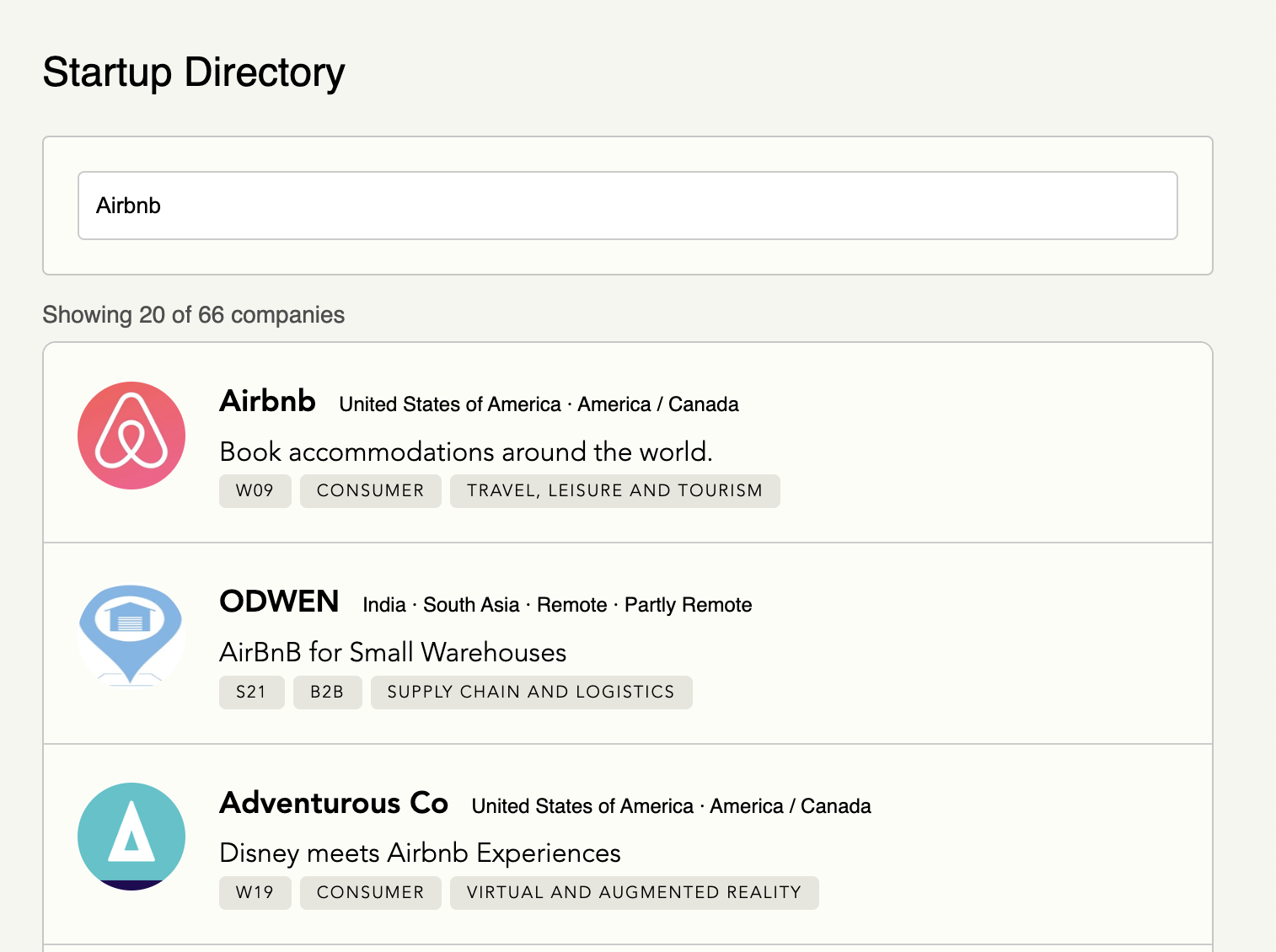Click 'AirBnB for Small Warehouses' description
Screen dimensions: 1276x952
pyautogui.click(x=393, y=652)
